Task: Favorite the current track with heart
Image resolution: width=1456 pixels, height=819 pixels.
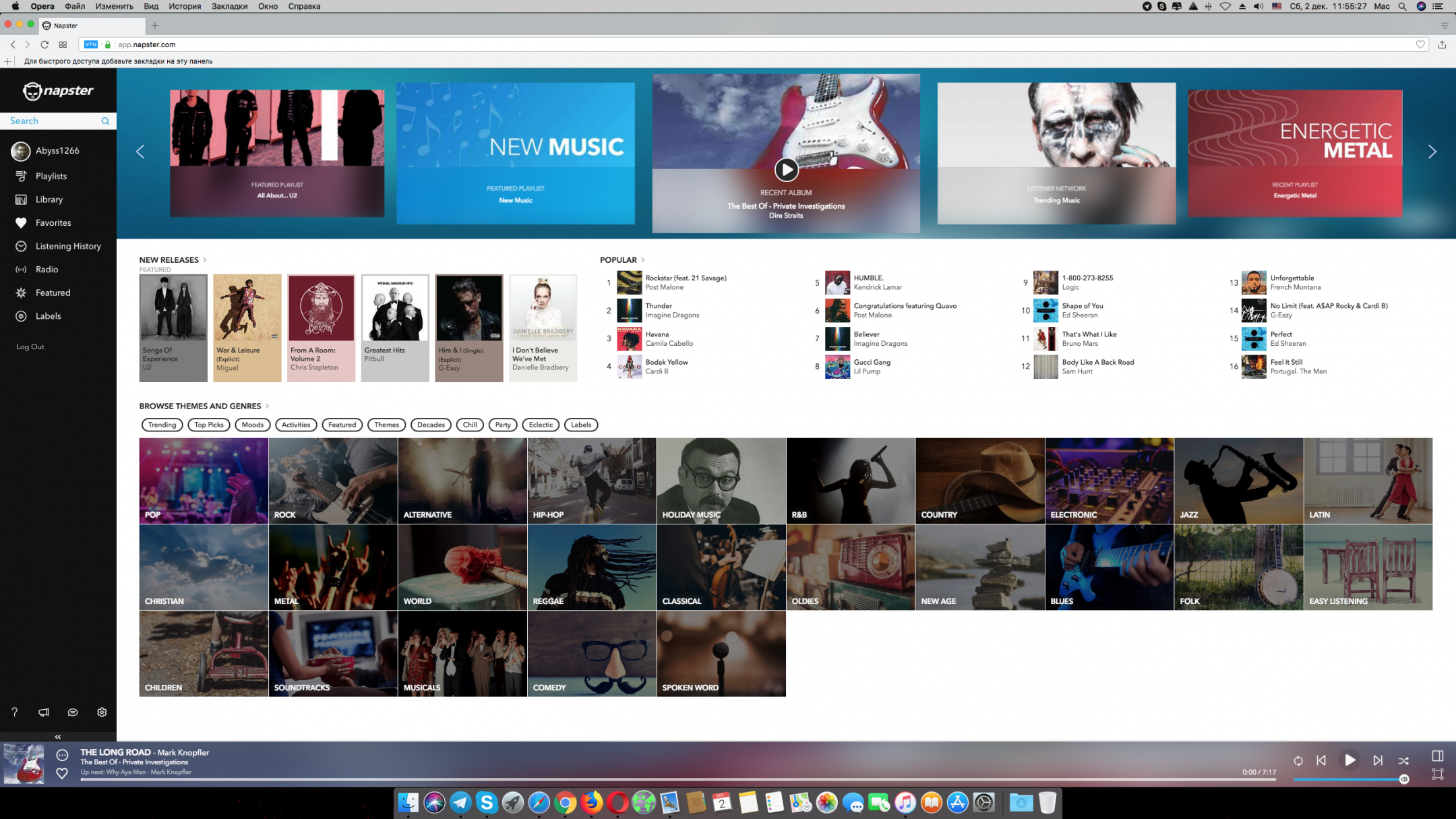Action: pos(62,773)
